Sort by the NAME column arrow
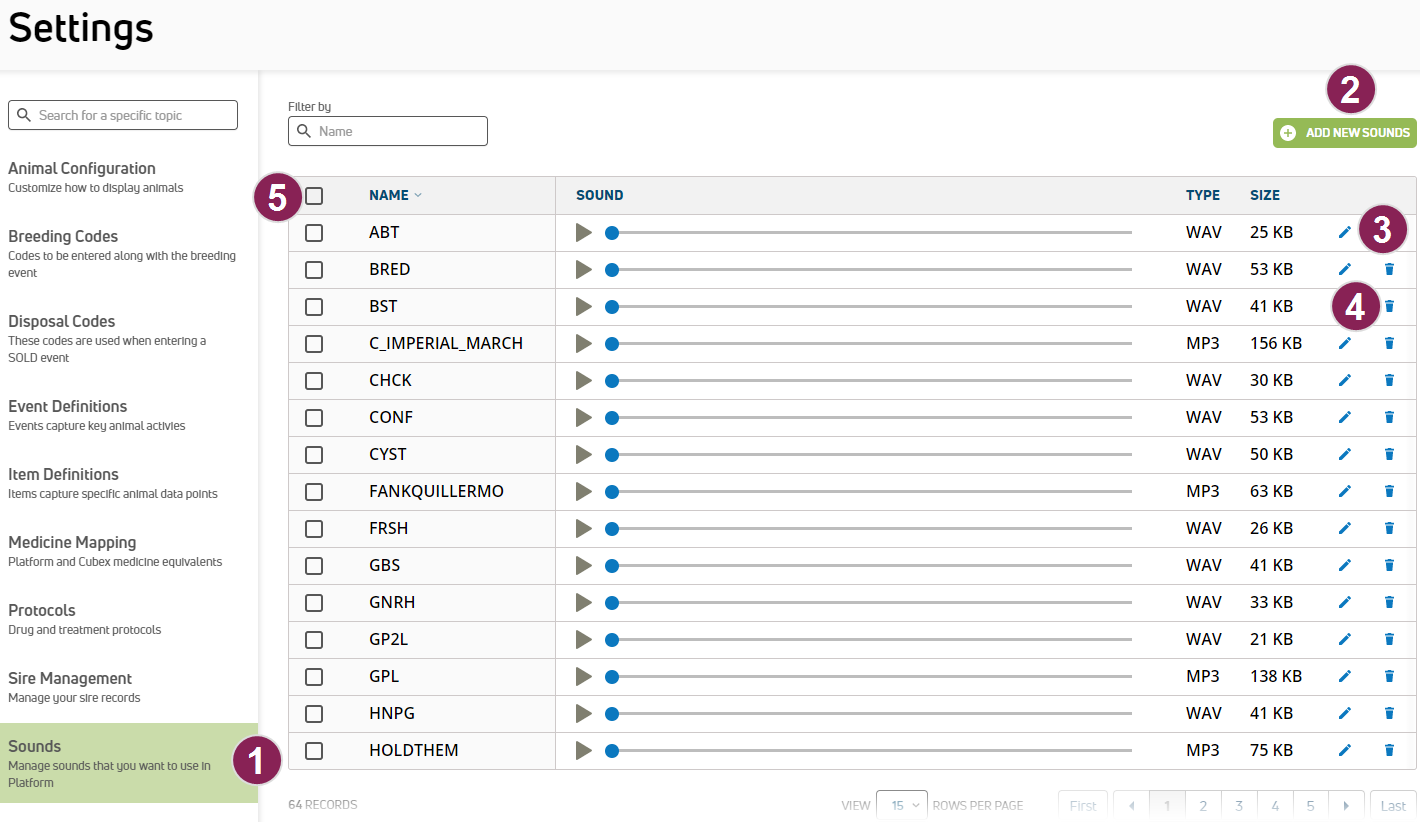Viewport: 1420px width, 822px height. pos(418,196)
